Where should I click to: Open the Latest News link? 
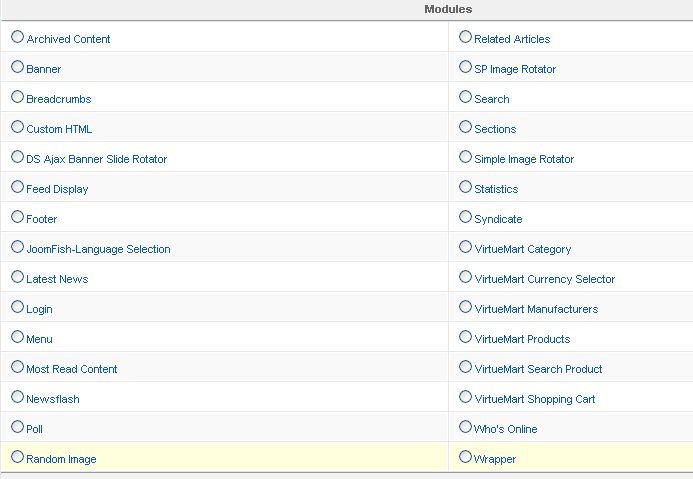coord(57,279)
